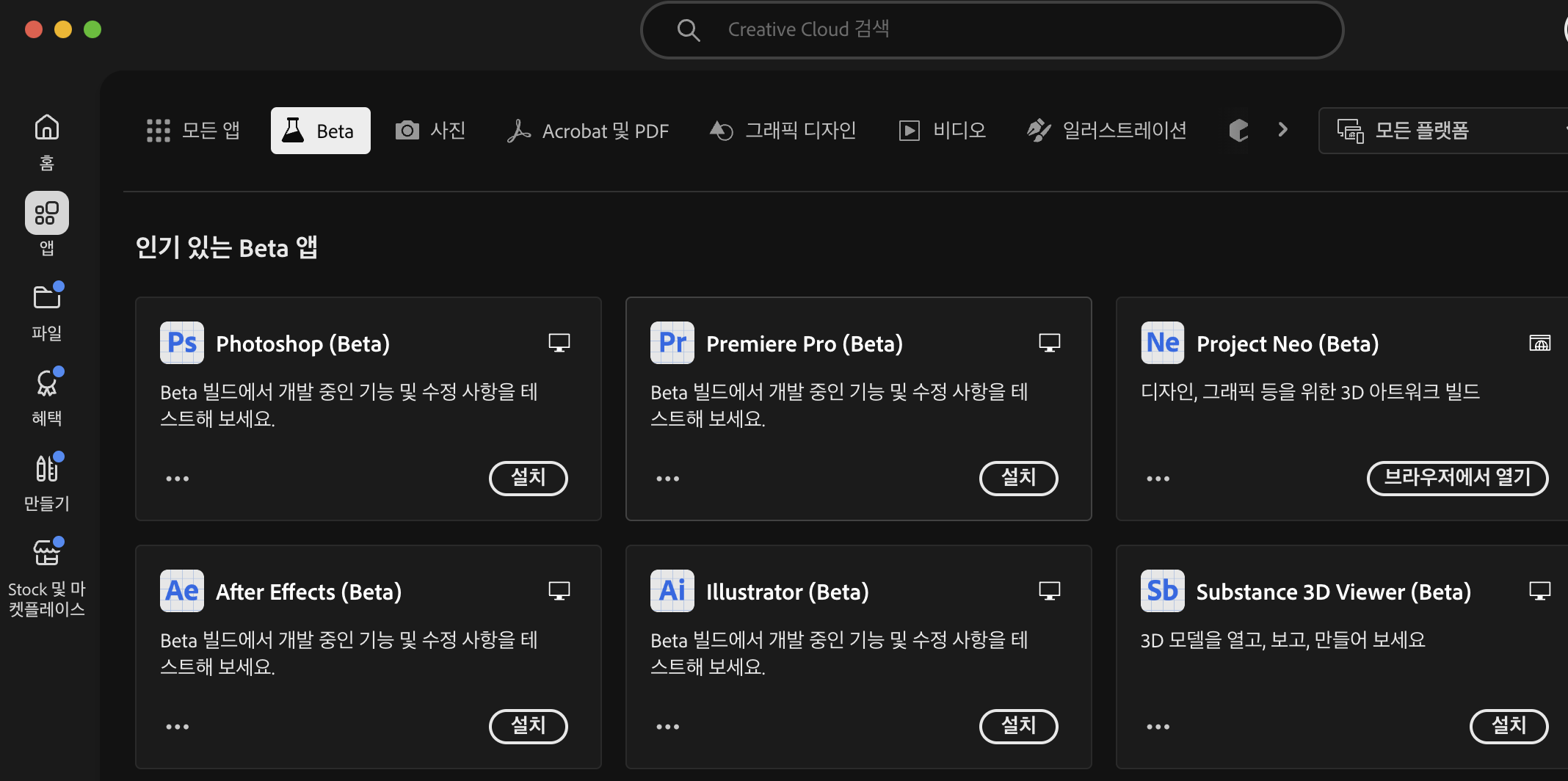Install After Effects (Beta) with 설치 button
Image resolution: width=1568 pixels, height=781 pixels.
tap(529, 726)
